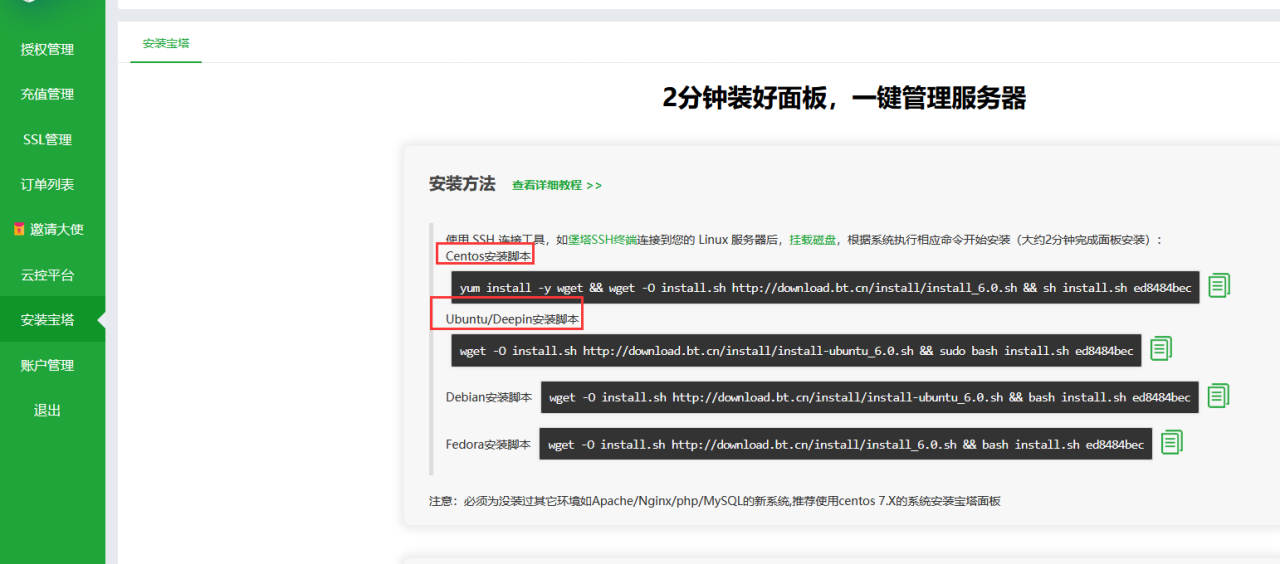Screen dimensions: 1280x564
Task: Open 账户管理 in the sidebar
Action: pos(47,365)
